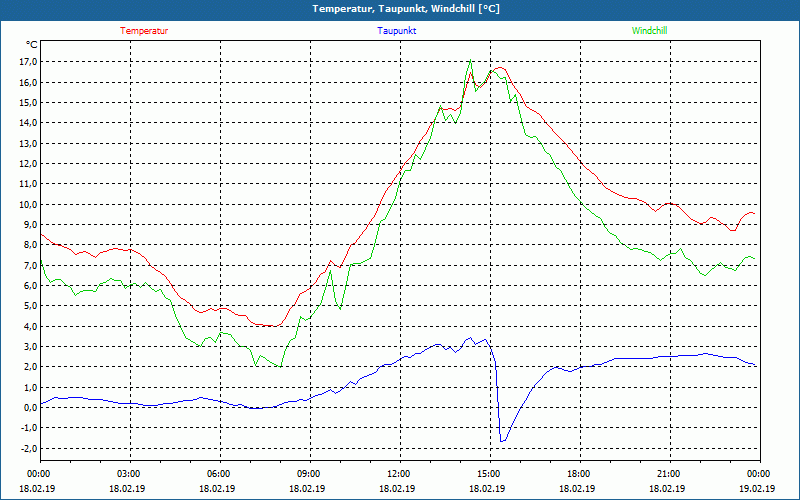Screen dimensions: 800x500
Task: Click the 19.02.19 date label
Action: tap(757, 488)
